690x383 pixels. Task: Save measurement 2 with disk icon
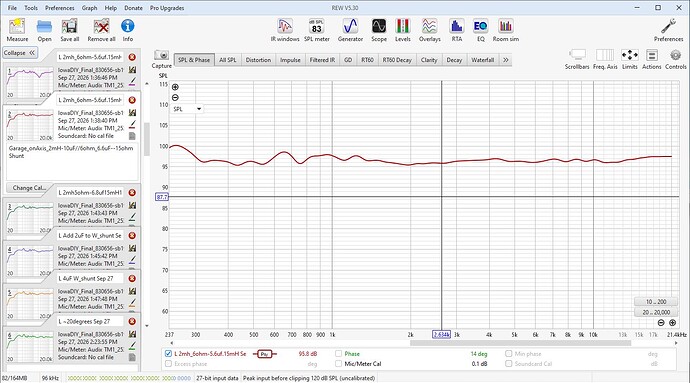(x=132, y=113)
